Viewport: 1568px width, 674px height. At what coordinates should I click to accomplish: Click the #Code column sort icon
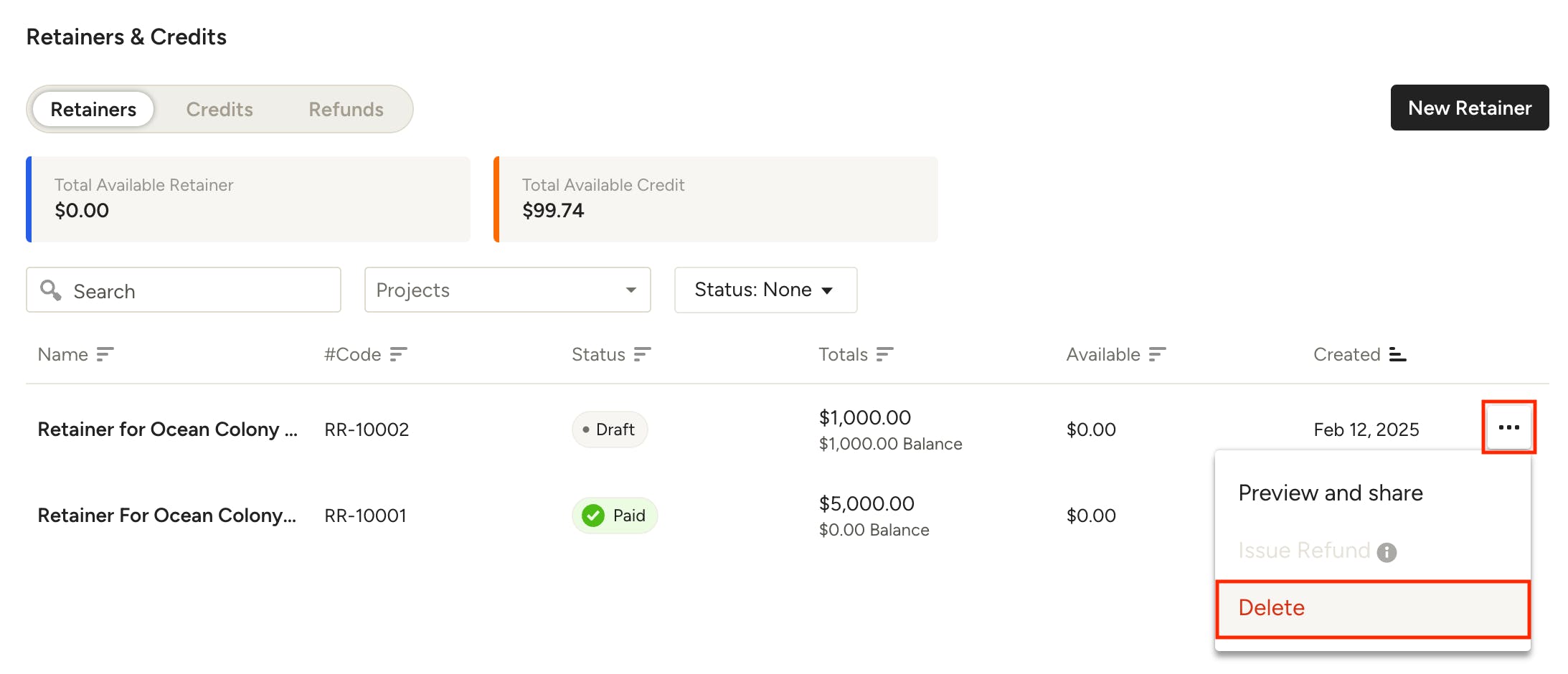(x=398, y=354)
